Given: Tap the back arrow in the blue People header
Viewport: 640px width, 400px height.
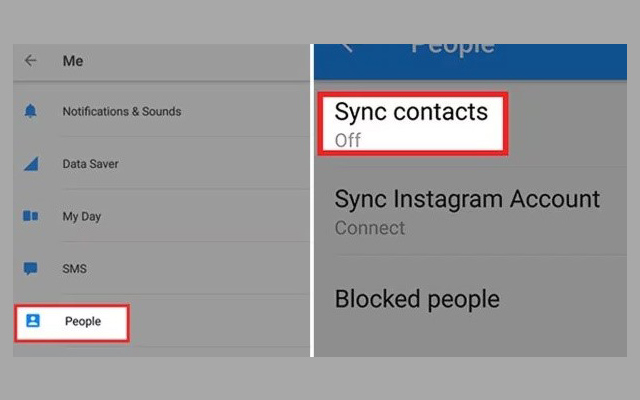Looking at the screenshot, I should point(347,46).
